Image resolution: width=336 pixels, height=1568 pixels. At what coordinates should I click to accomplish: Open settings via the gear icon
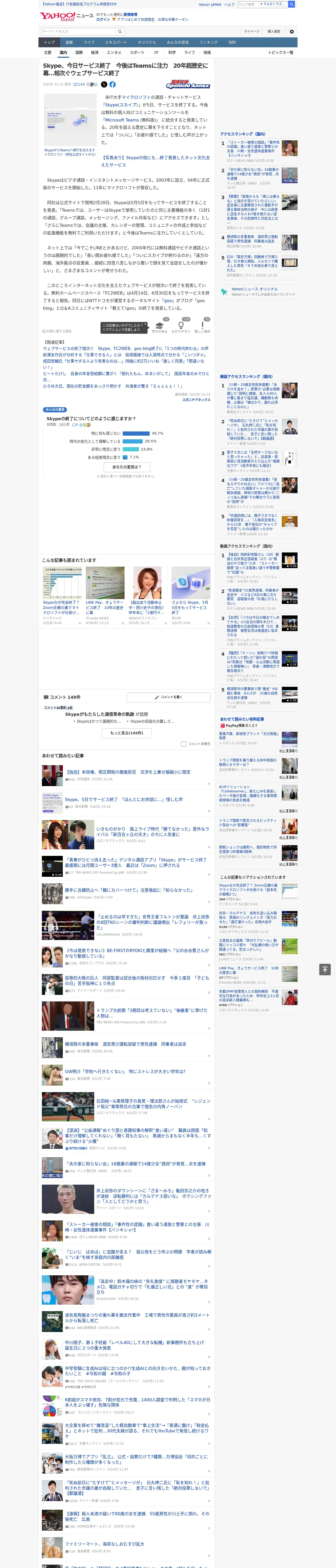[x=292, y=31]
